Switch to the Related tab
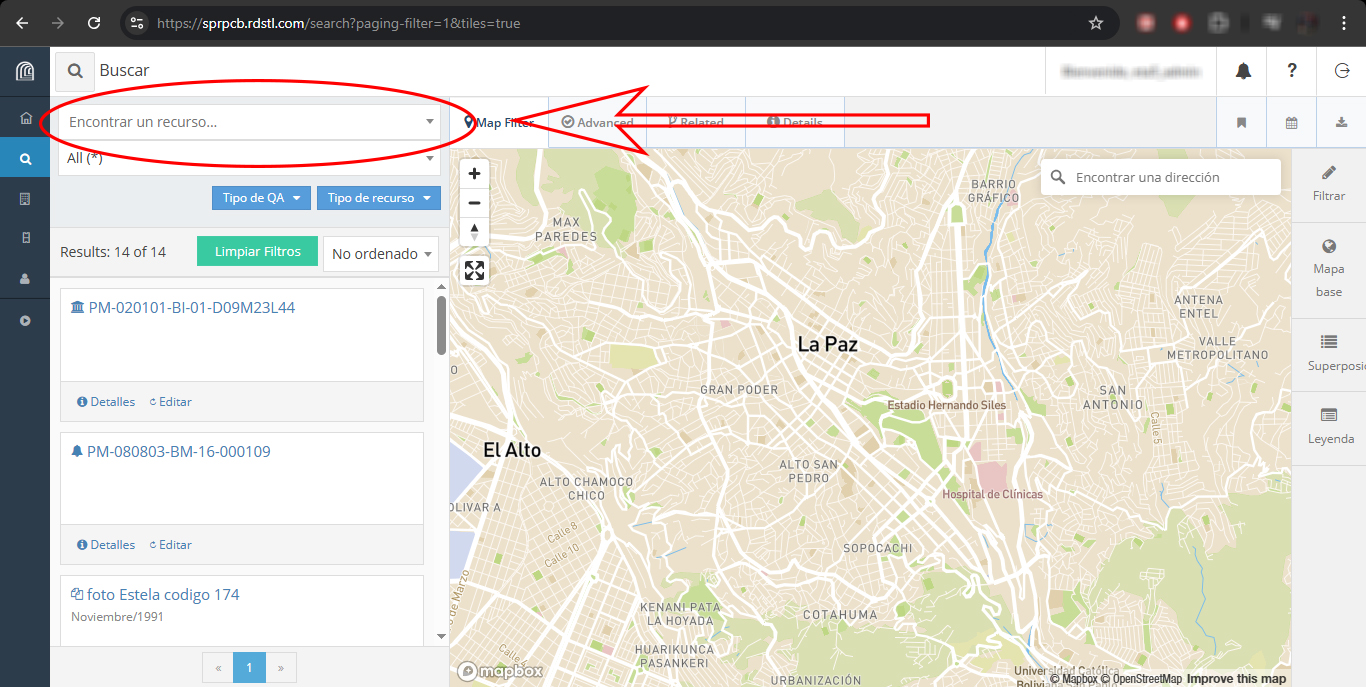This screenshot has width=1366, height=687. tap(696, 123)
